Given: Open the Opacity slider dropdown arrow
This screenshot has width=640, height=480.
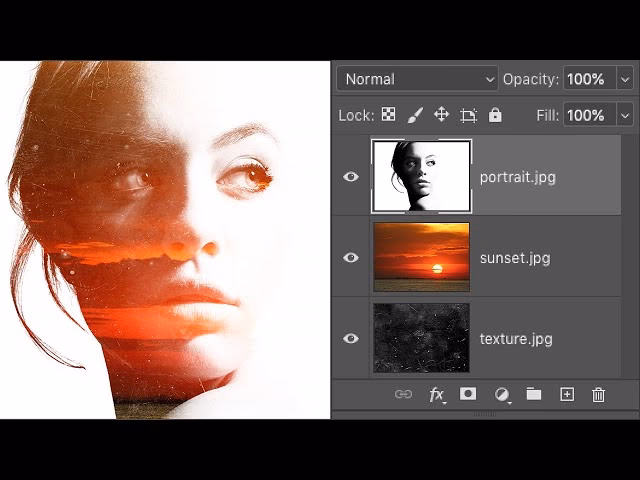Looking at the screenshot, I should [625, 79].
